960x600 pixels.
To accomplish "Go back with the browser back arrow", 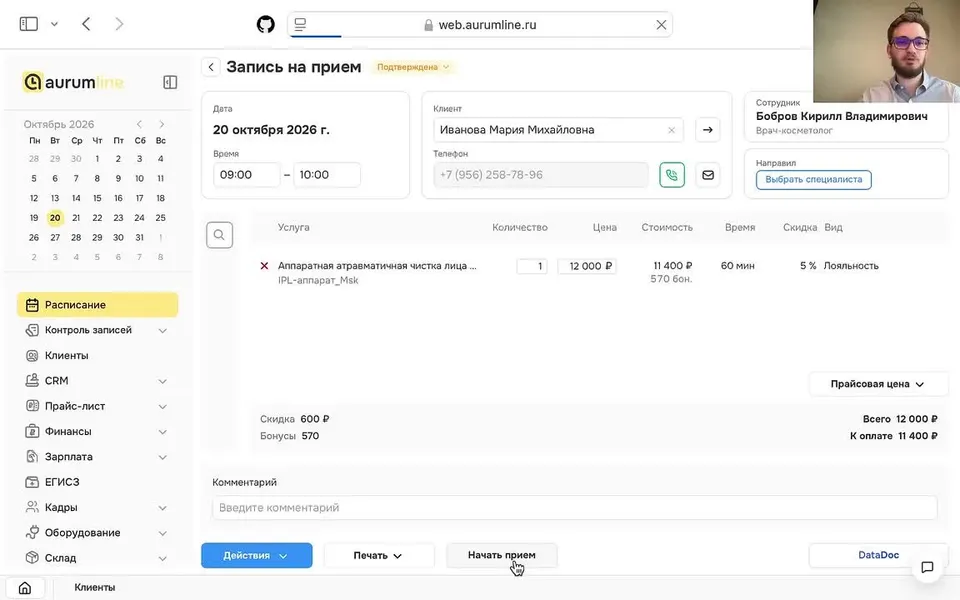I will point(86,24).
